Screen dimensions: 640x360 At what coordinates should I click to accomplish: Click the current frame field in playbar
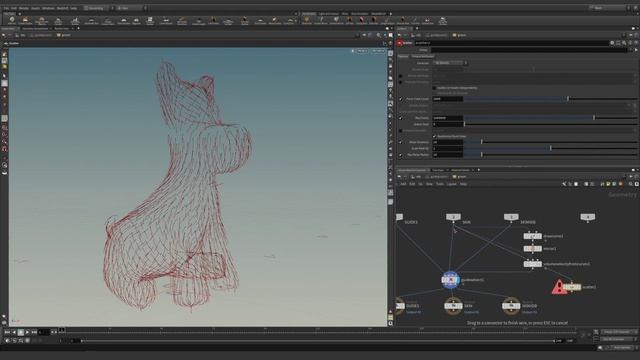(44, 332)
